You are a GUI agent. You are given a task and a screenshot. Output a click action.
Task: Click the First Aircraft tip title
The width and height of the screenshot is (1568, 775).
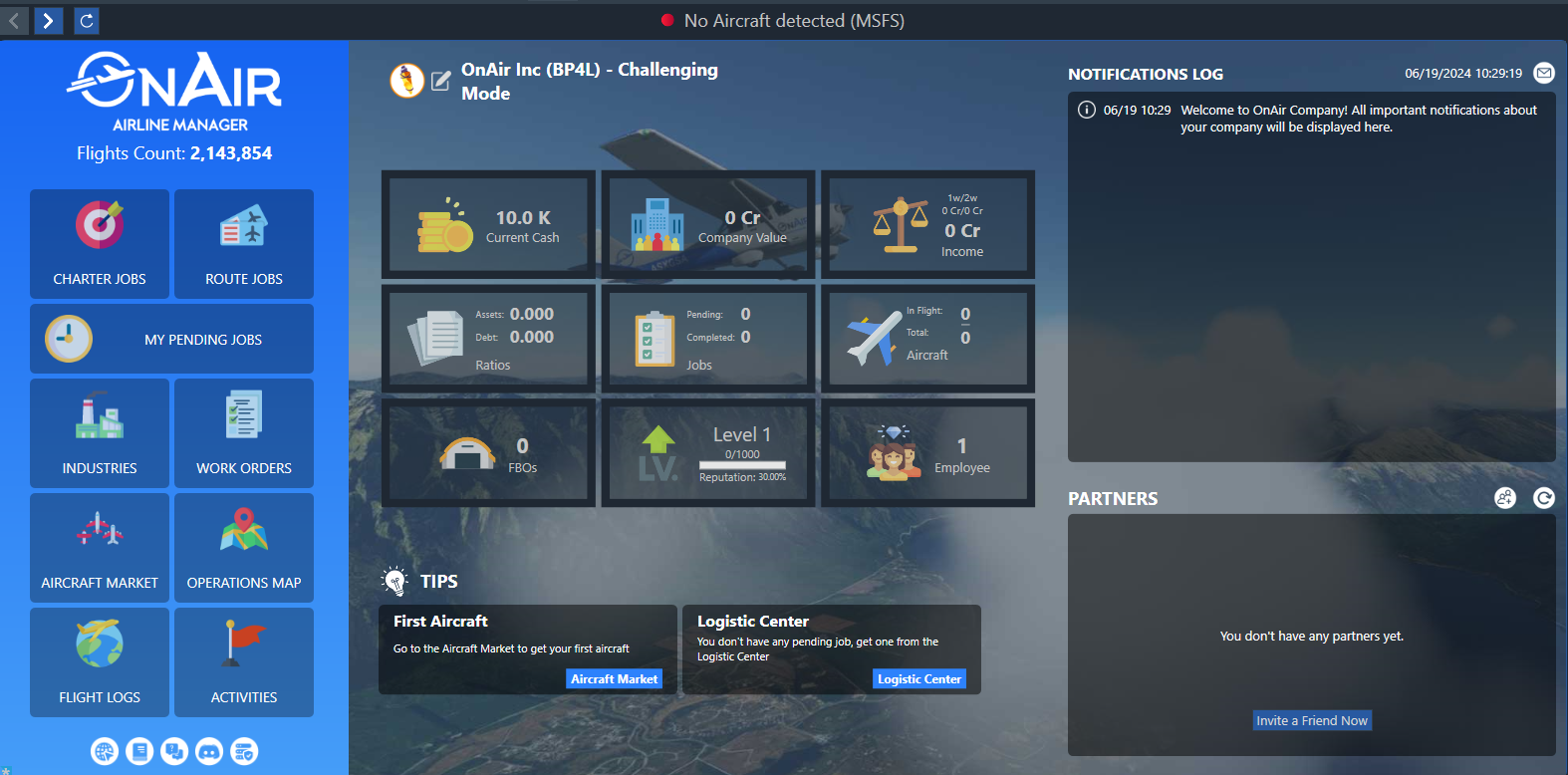(440, 621)
